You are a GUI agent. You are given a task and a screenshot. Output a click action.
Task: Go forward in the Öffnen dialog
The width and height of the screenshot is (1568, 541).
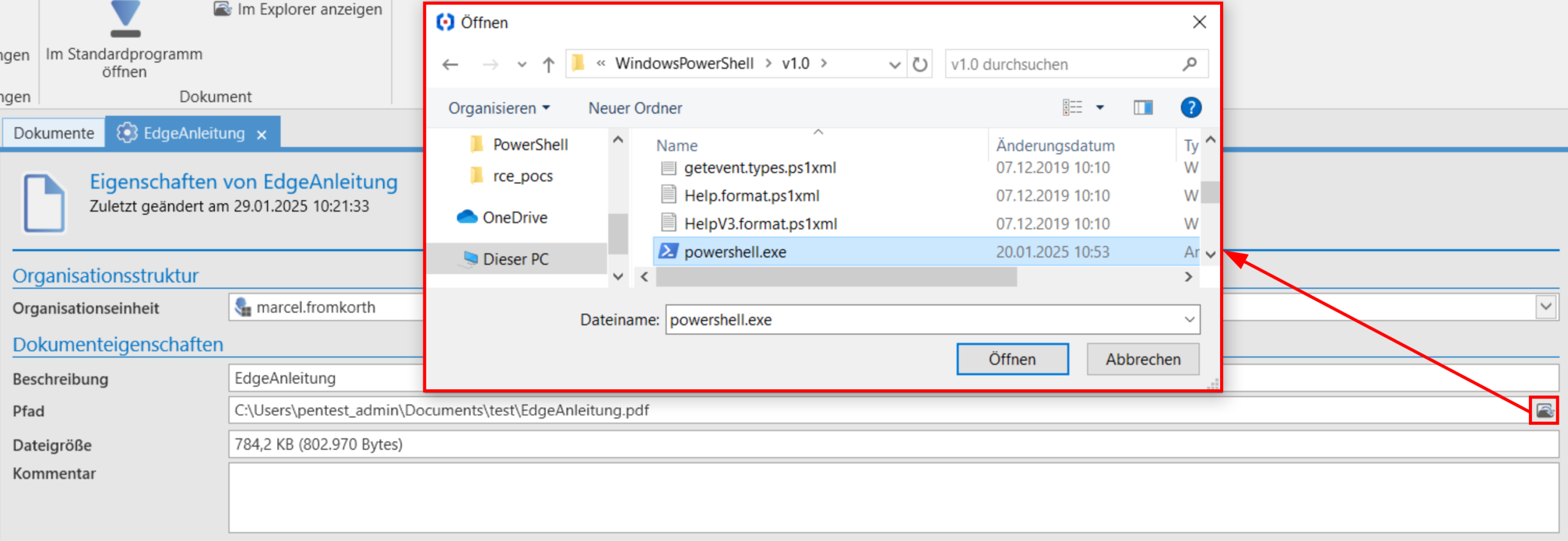[x=490, y=64]
